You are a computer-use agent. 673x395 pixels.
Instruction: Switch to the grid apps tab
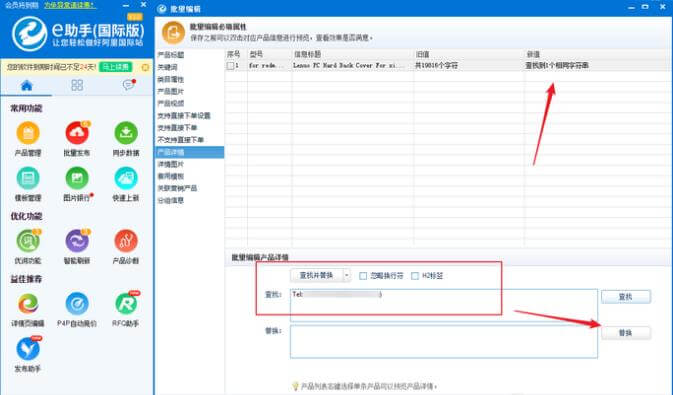click(77, 85)
